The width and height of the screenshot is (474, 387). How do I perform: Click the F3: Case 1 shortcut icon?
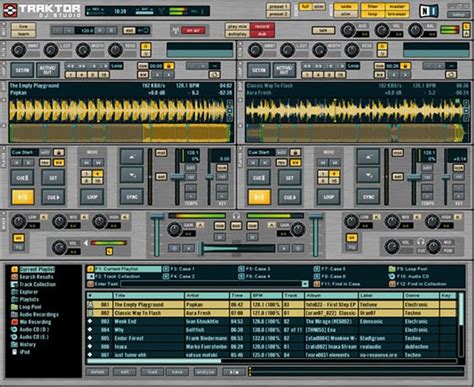(x=166, y=269)
